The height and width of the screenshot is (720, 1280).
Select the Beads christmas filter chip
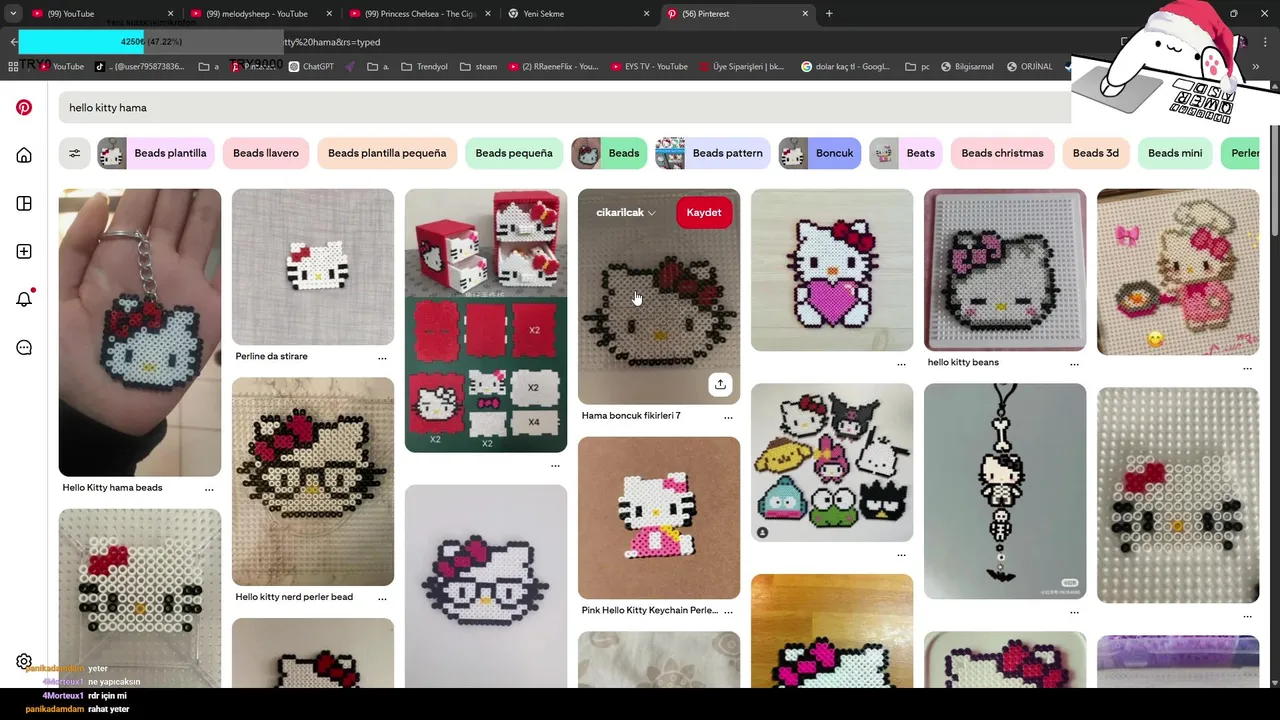(1002, 153)
